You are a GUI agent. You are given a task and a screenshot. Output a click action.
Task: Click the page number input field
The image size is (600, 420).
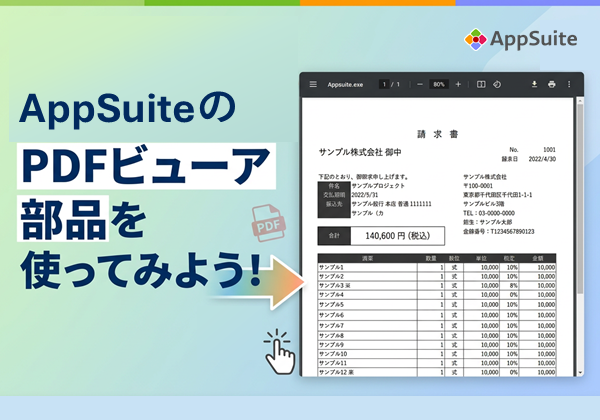pos(384,84)
